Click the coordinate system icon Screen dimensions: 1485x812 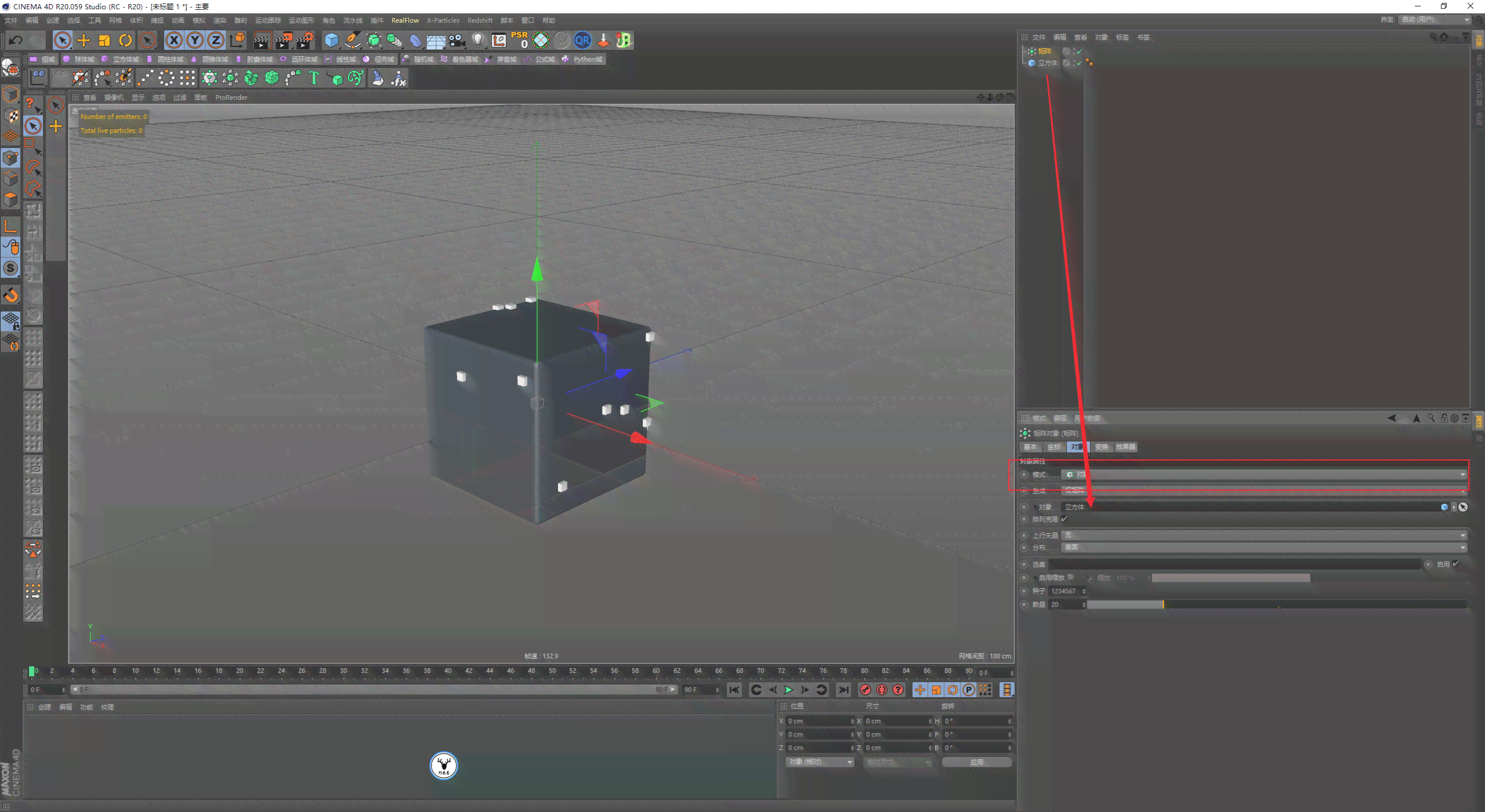coord(237,40)
